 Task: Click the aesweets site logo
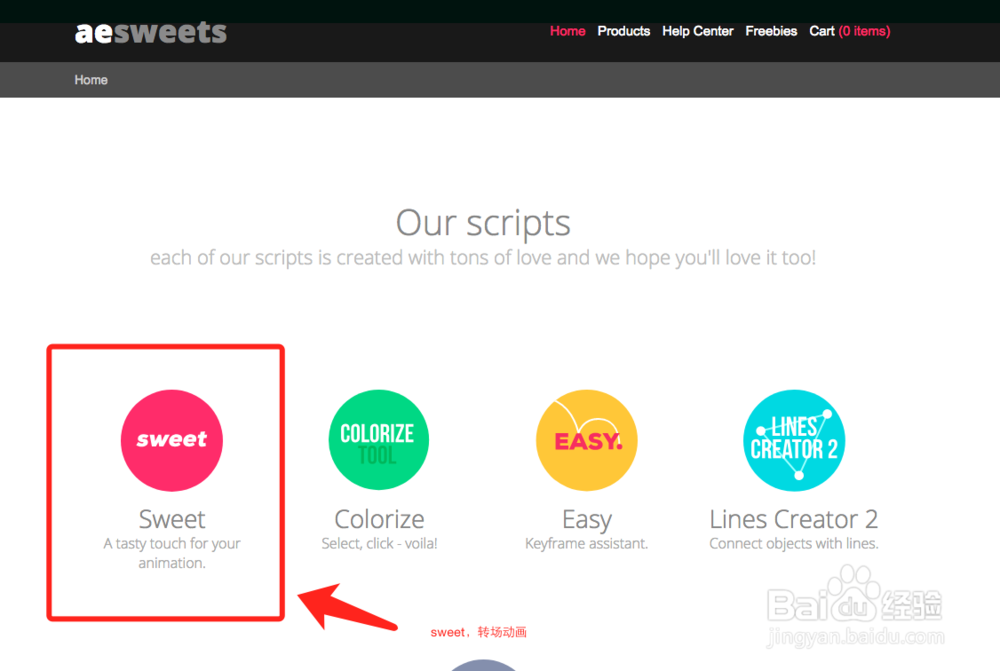pos(151,33)
